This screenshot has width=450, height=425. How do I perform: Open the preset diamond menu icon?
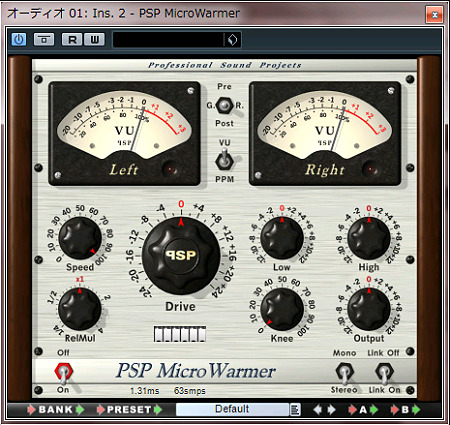(x=232, y=40)
